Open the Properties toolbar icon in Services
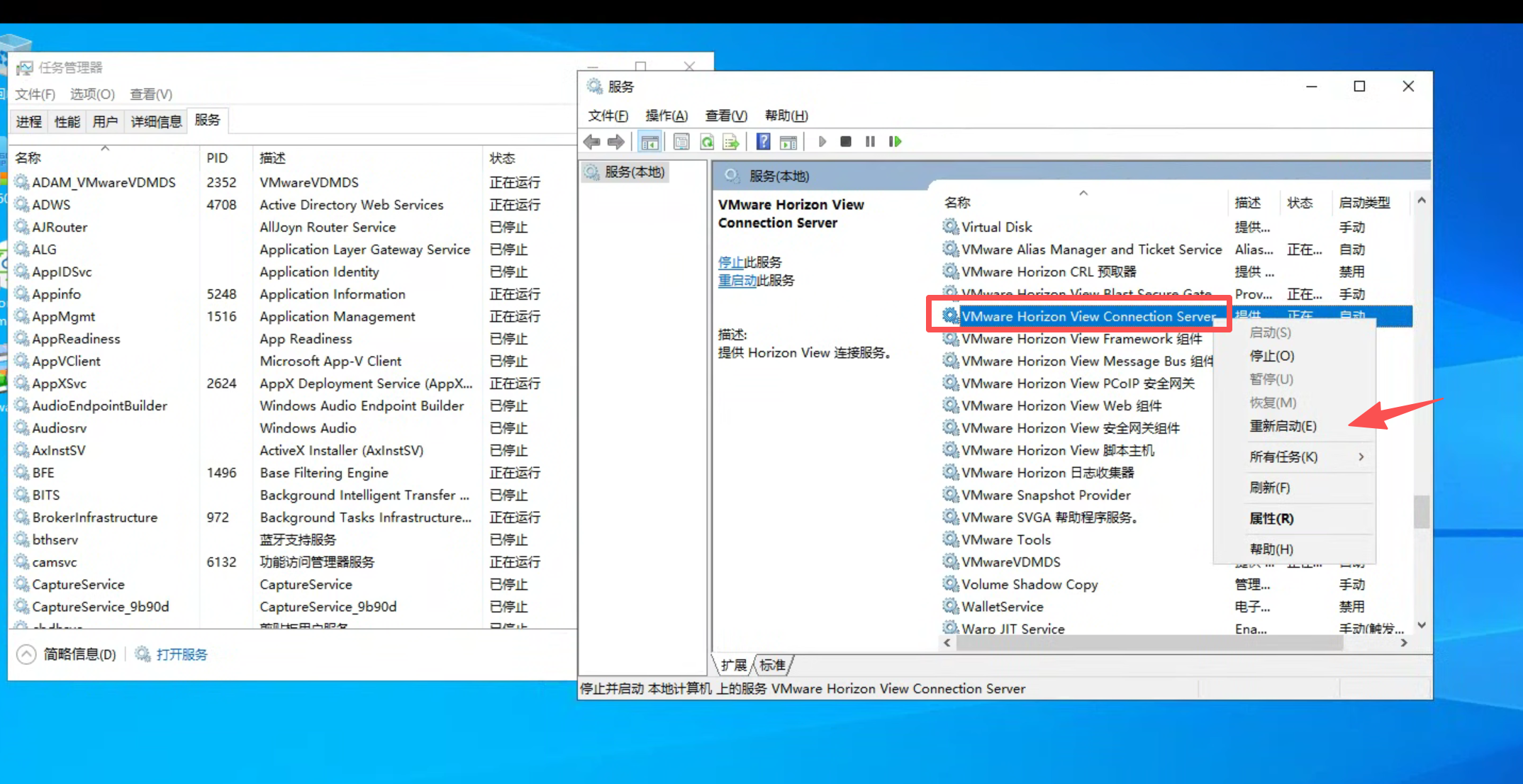This screenshot has height=784, width=1523. pyautogui.click(x=681, y=142)
